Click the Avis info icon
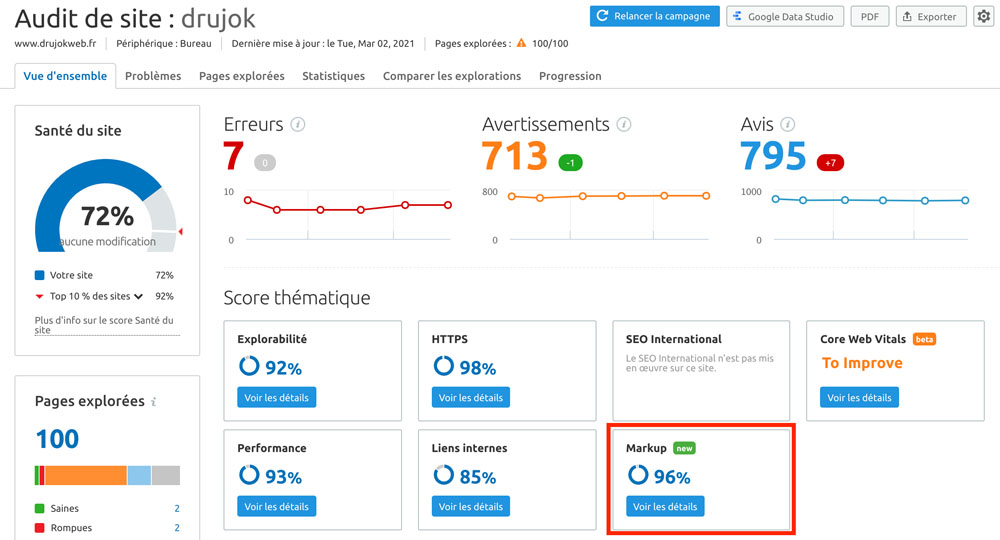The height and width of the screenshot is (540, 1000). tap(788, 124)
